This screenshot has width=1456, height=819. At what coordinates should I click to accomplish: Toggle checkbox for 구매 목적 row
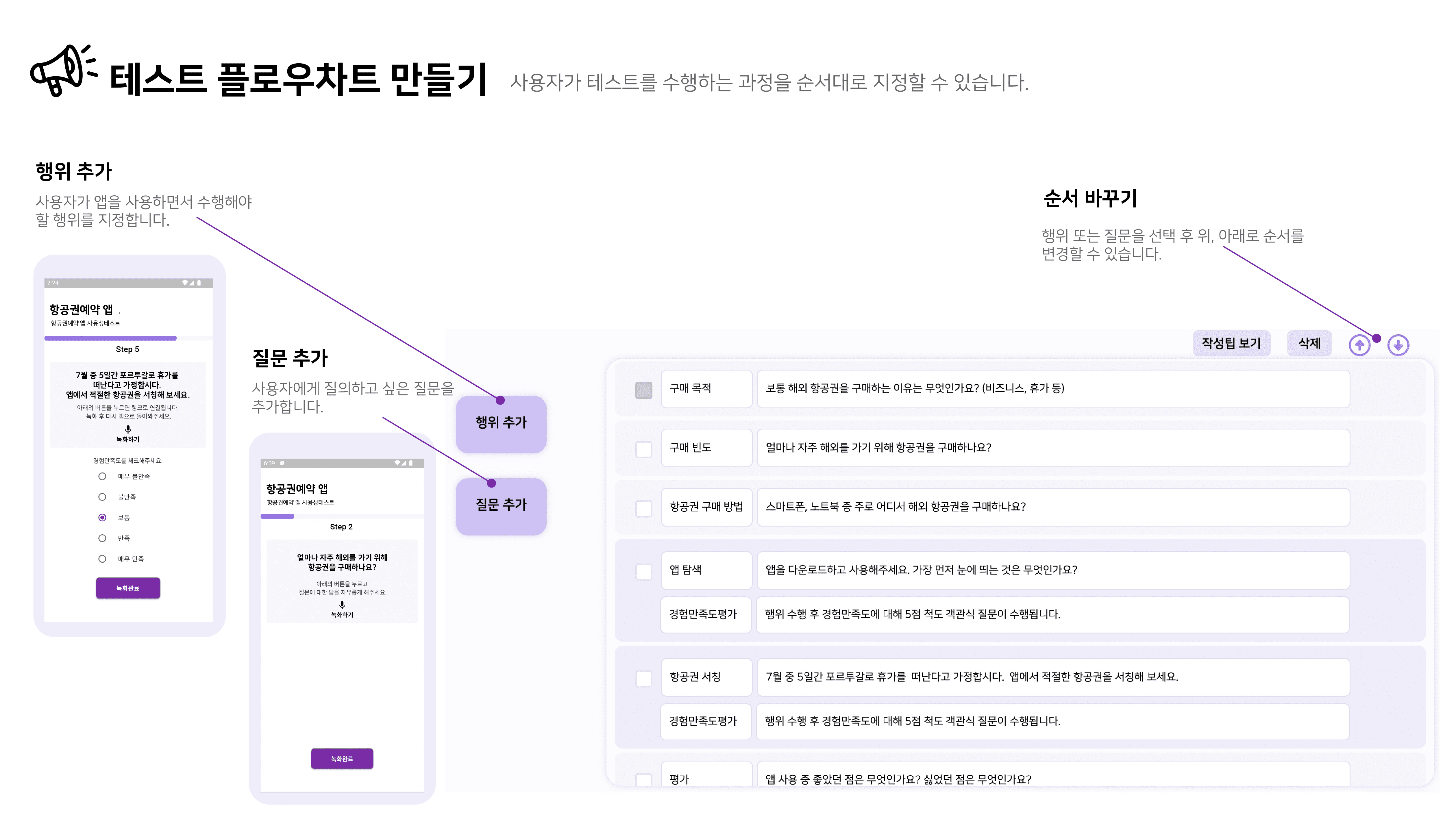click(644, 390)
